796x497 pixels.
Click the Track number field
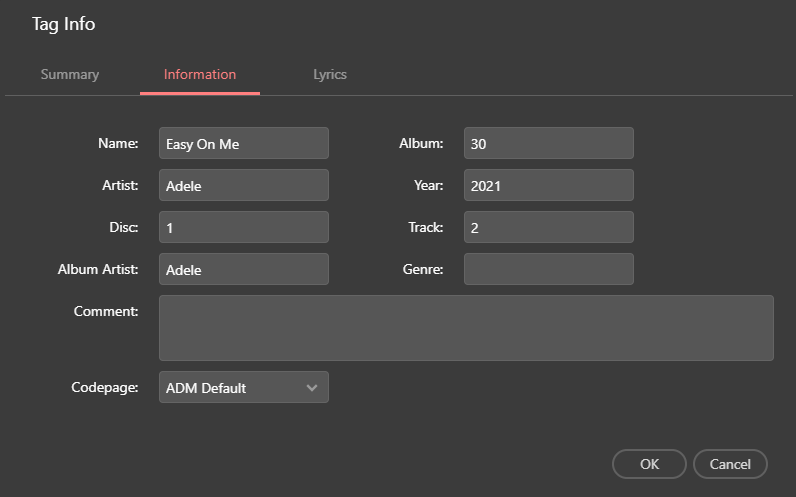tap(549, 227)
